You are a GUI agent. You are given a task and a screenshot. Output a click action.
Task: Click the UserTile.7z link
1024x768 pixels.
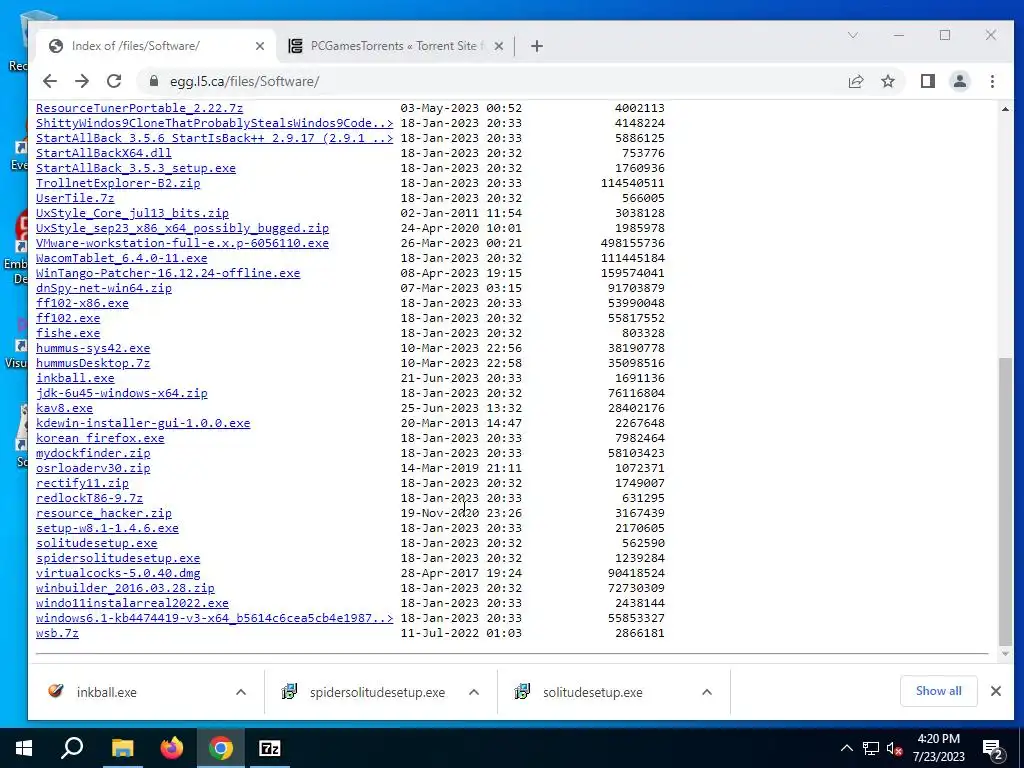pos(75,198)
